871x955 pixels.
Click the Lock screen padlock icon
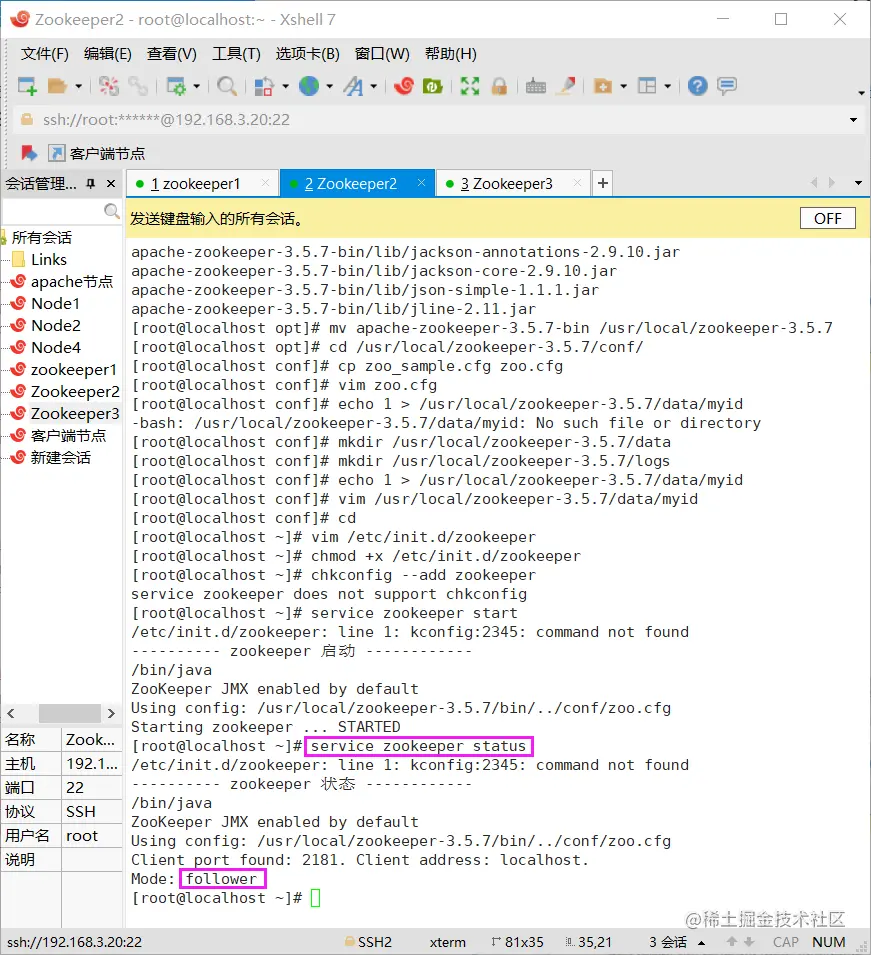pos(499,86)
